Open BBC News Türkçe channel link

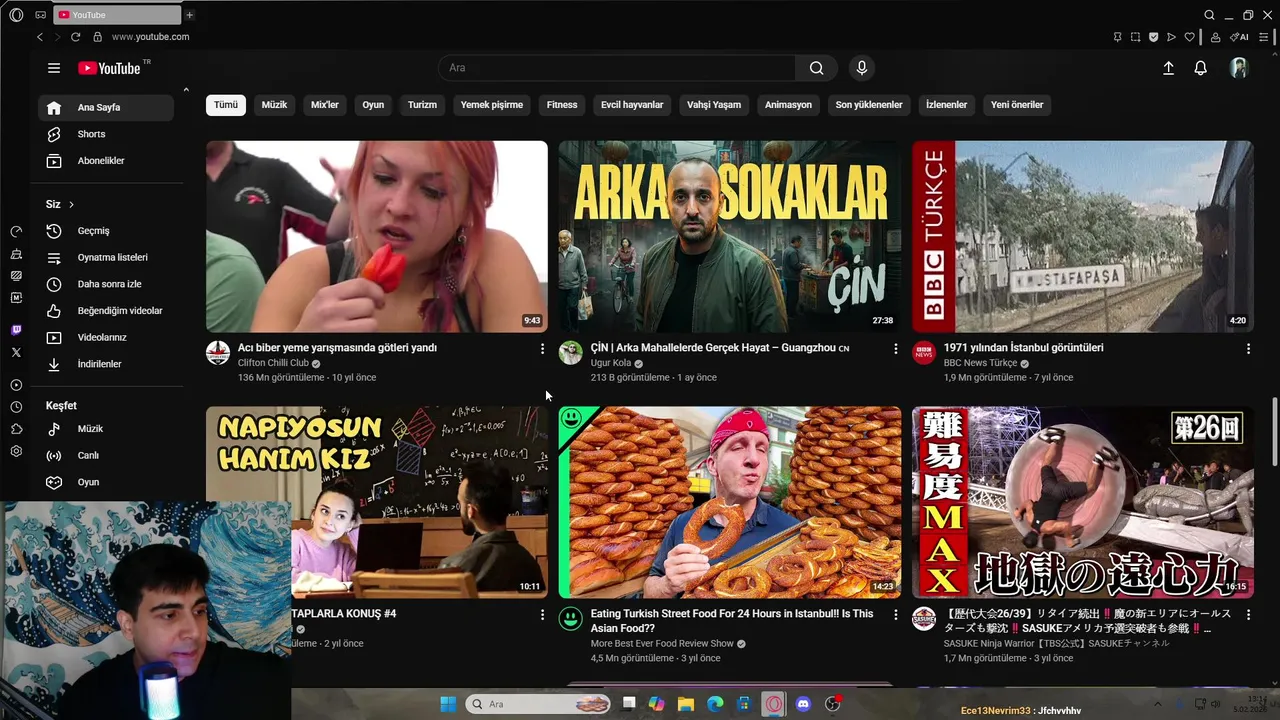[980, 363]
